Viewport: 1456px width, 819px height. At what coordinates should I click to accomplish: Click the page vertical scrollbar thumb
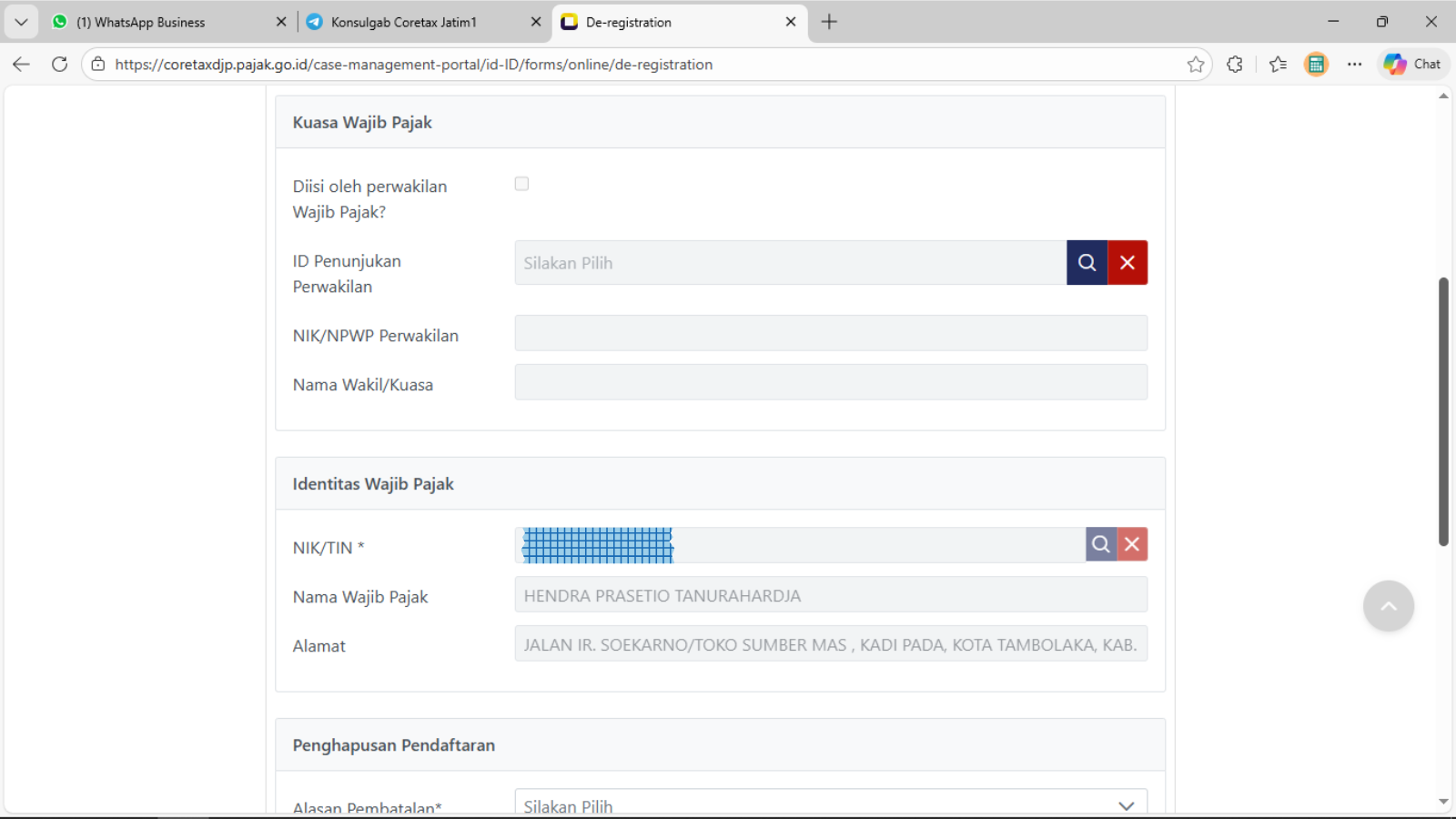[x=1443, y=409]
